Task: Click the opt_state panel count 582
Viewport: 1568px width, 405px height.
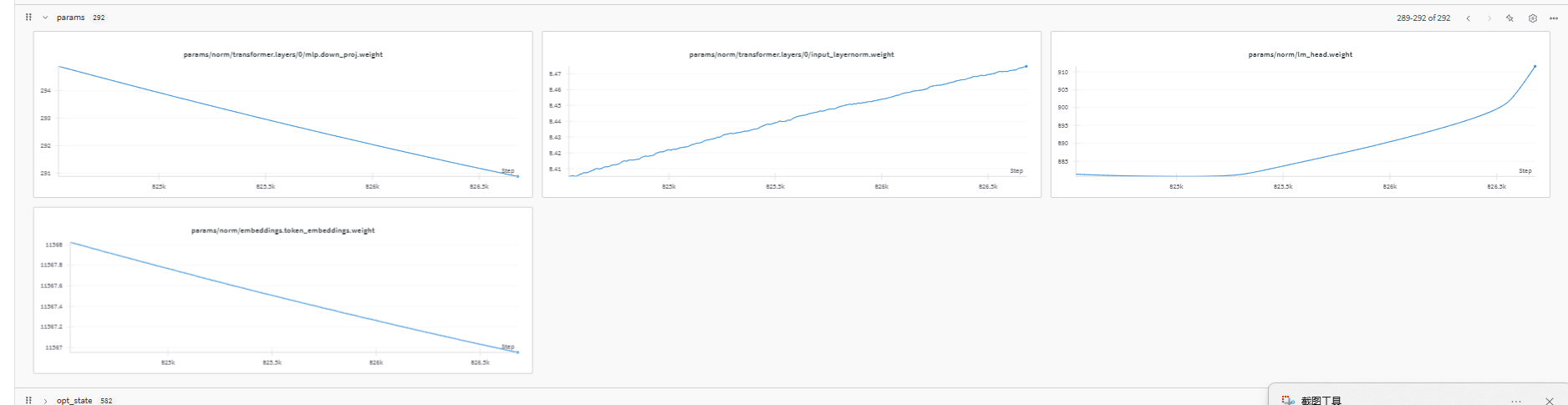Action: [106, 401]
